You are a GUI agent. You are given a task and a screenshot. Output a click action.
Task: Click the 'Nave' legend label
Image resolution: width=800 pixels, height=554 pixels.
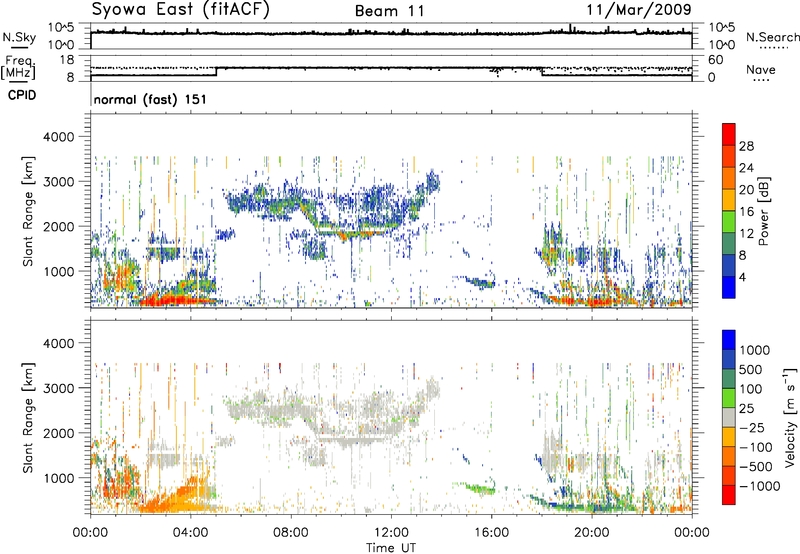point(761,70)
